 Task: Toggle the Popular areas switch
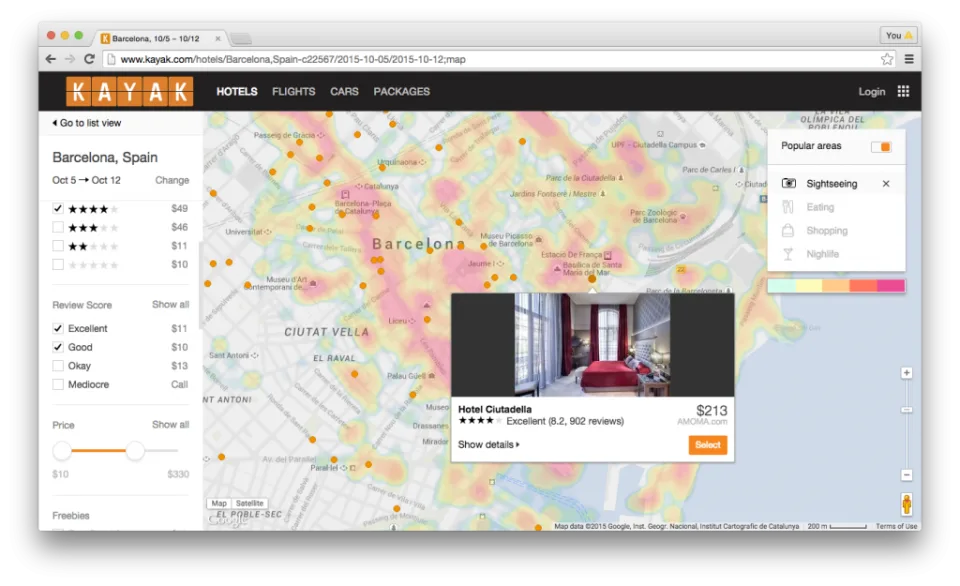click(881, 146)
